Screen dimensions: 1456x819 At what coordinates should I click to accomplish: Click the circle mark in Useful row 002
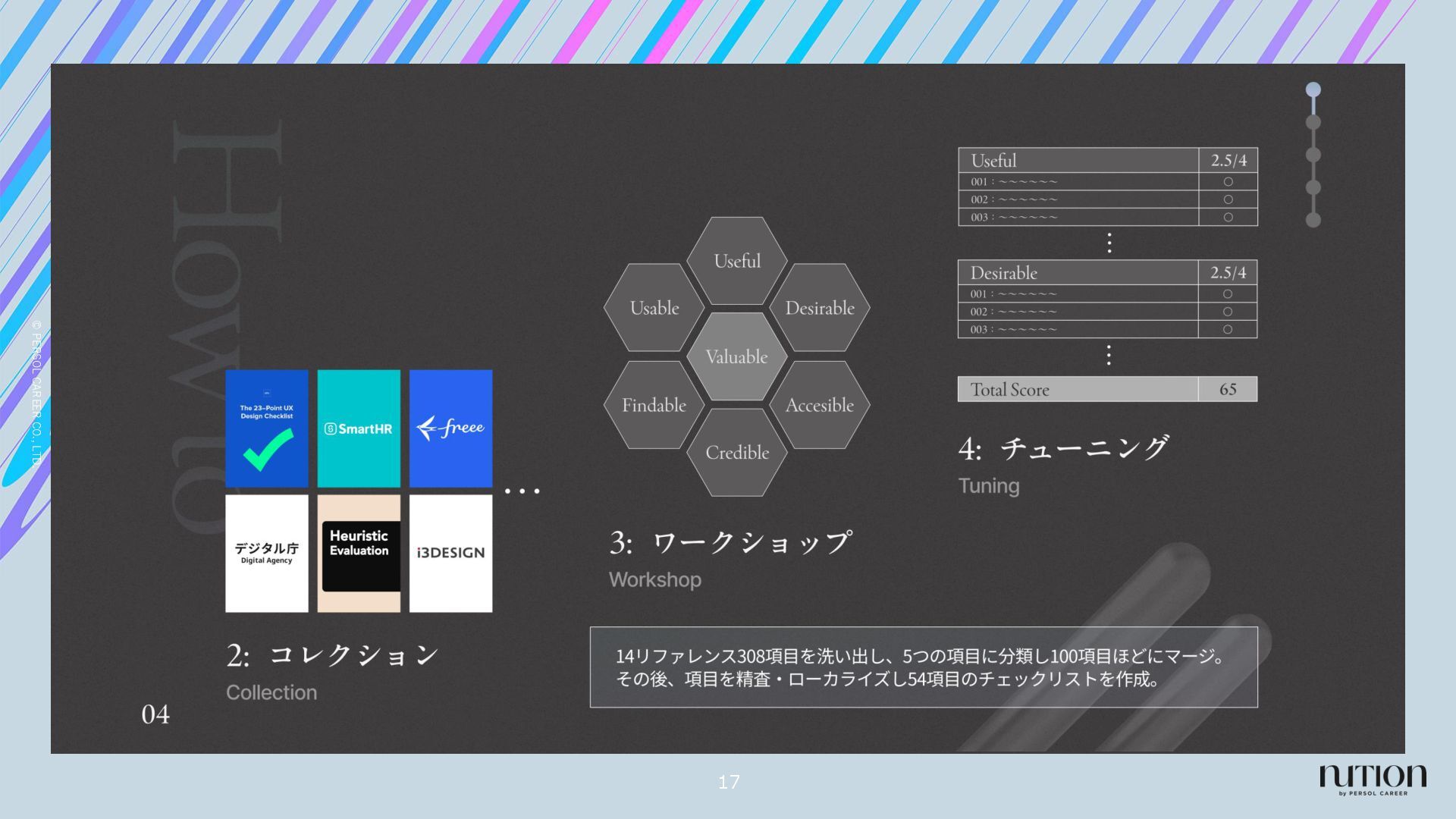1228,199
